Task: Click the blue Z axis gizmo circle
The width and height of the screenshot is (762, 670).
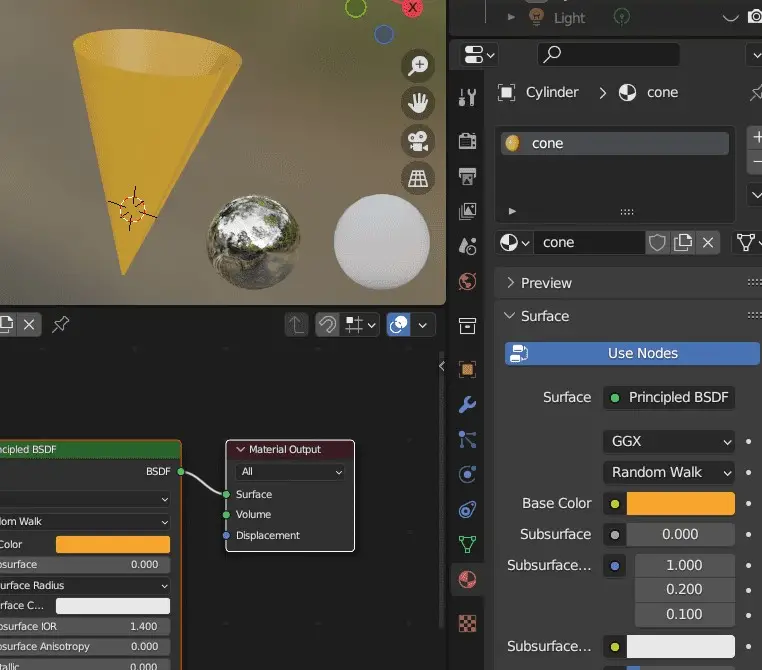Action: click(x=384, y=34)
